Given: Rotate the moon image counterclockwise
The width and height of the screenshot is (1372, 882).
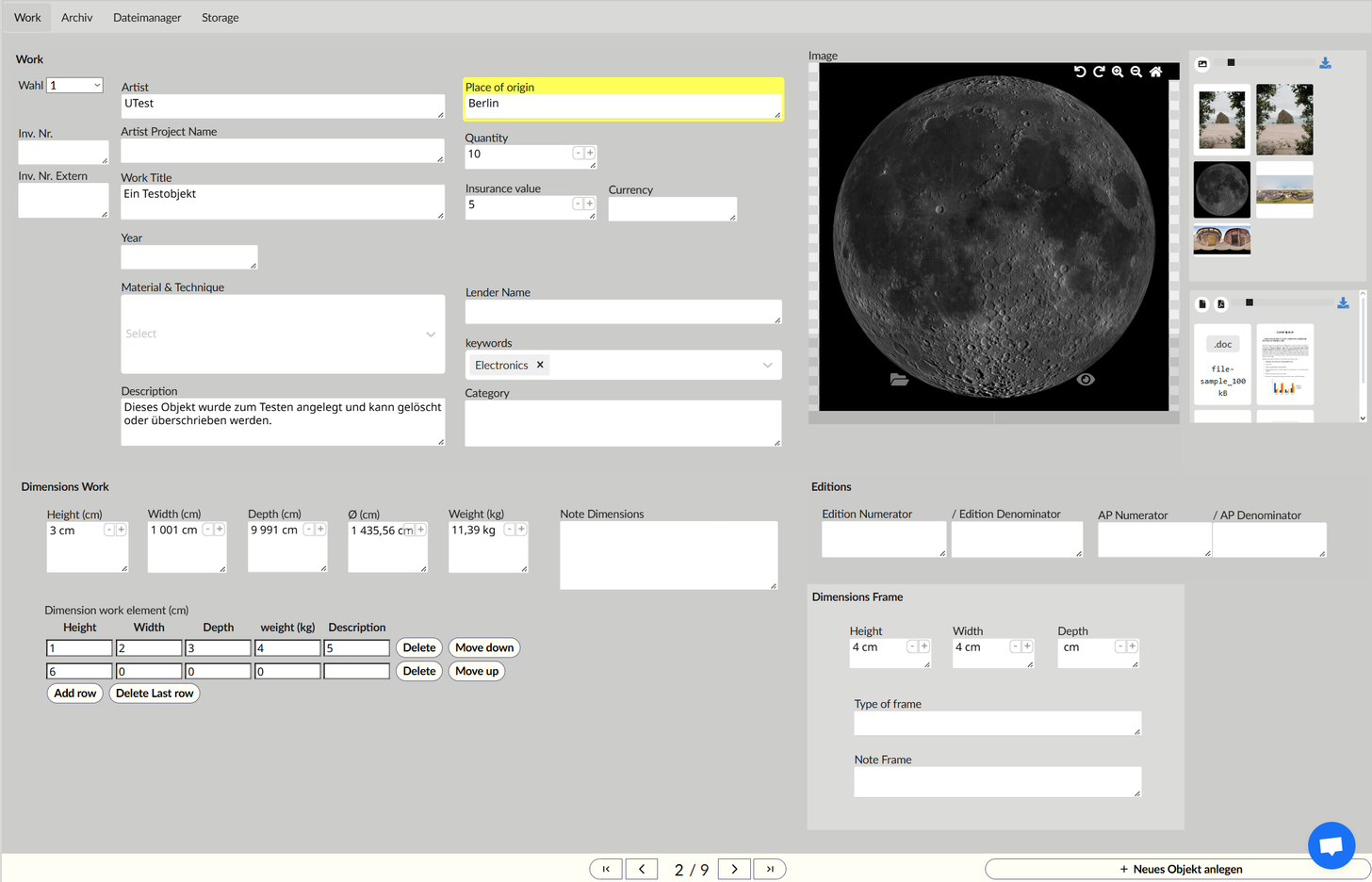Looking at the screenshot, I should click(x=1080, y=72).
